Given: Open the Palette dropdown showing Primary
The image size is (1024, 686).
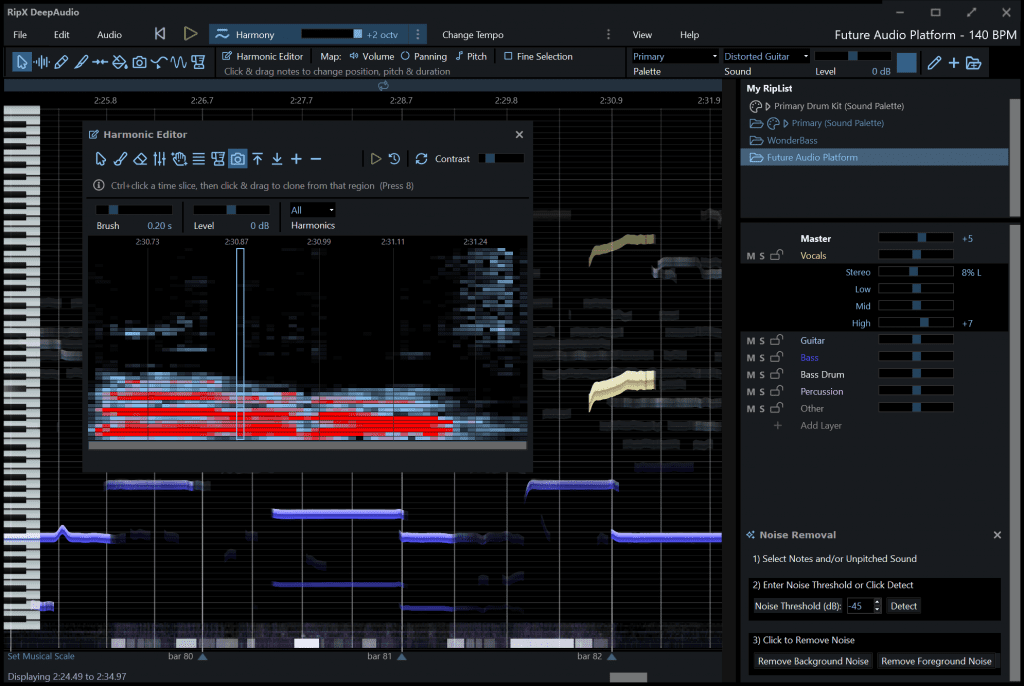Looking at the screenshot, I should coord(675,57).
